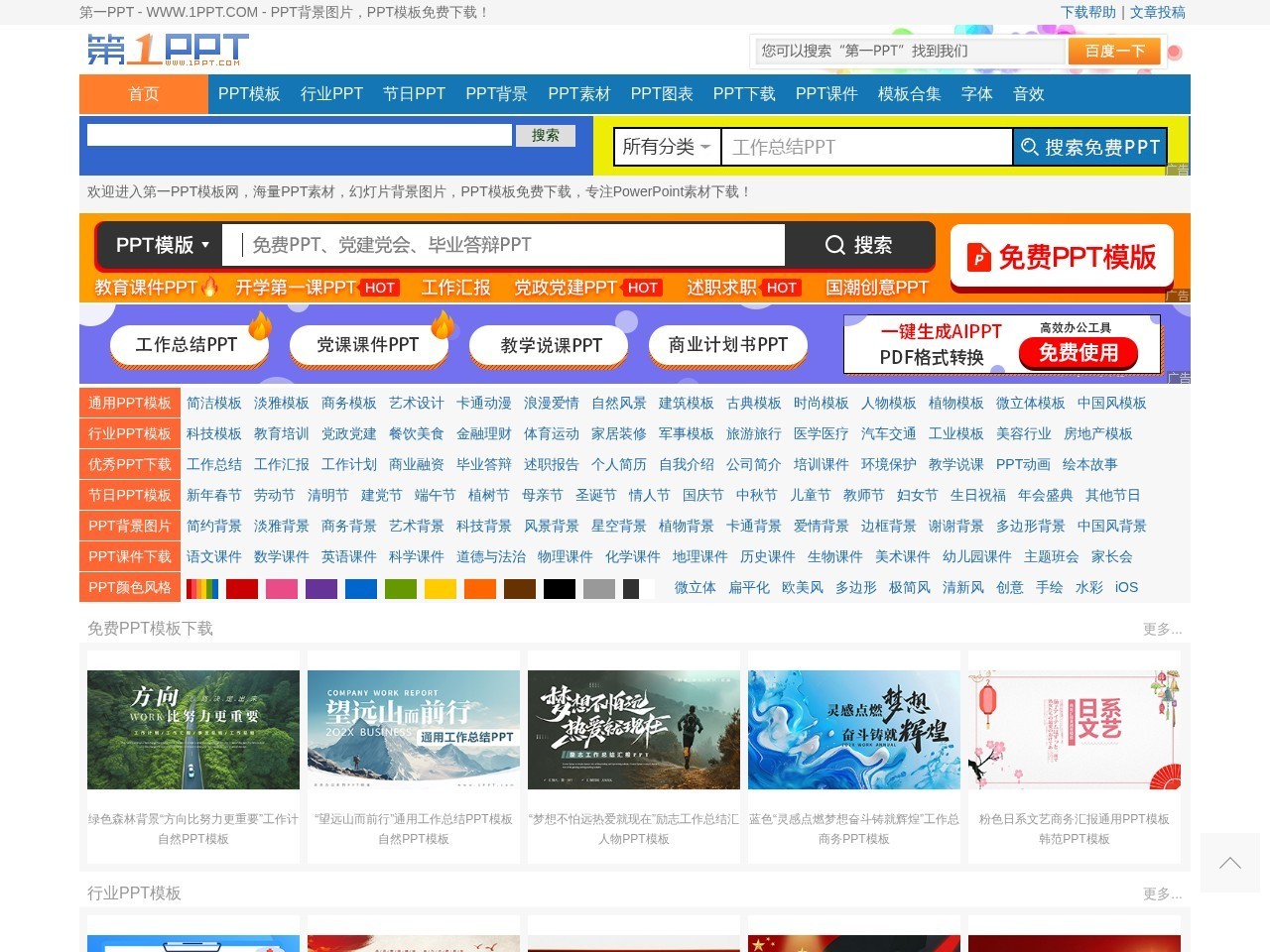
Task: Open the 毕业答辩 link
Action: (484, 465)
